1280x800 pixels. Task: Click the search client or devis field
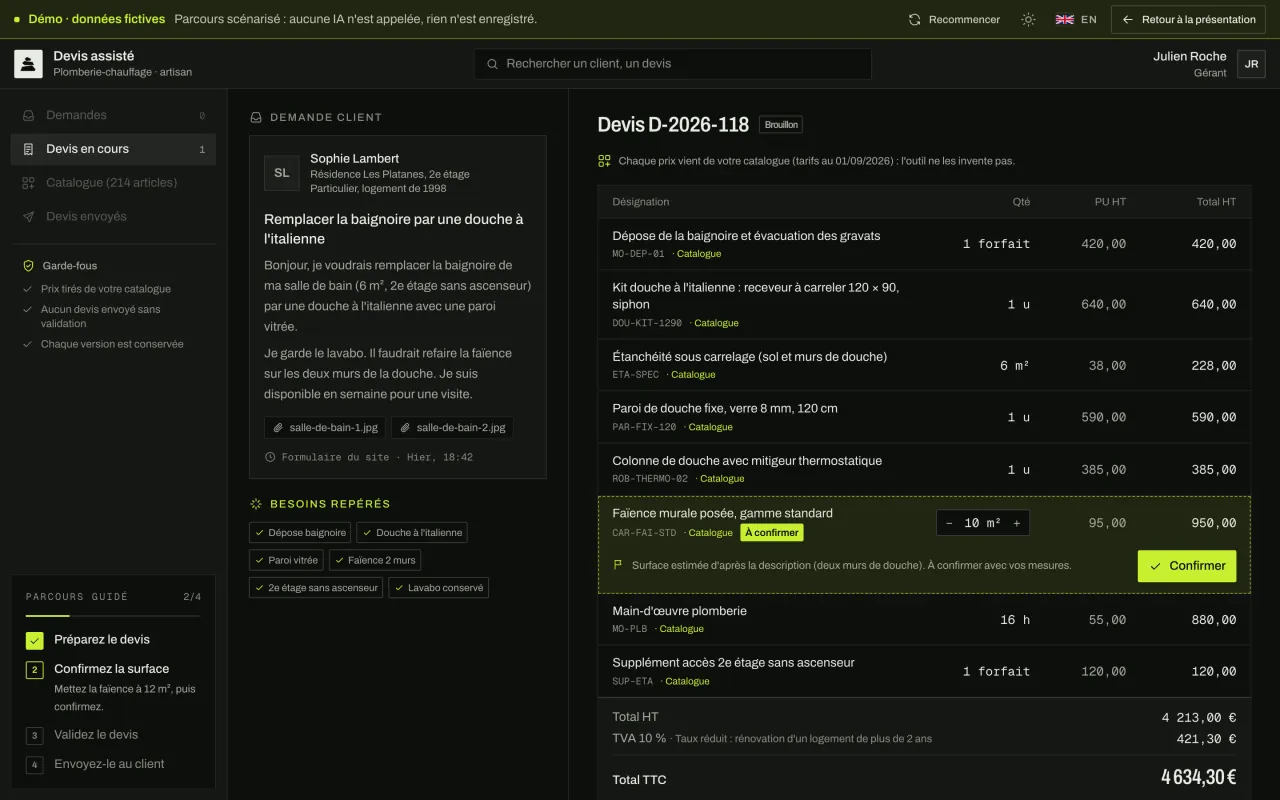click(673, 64)
